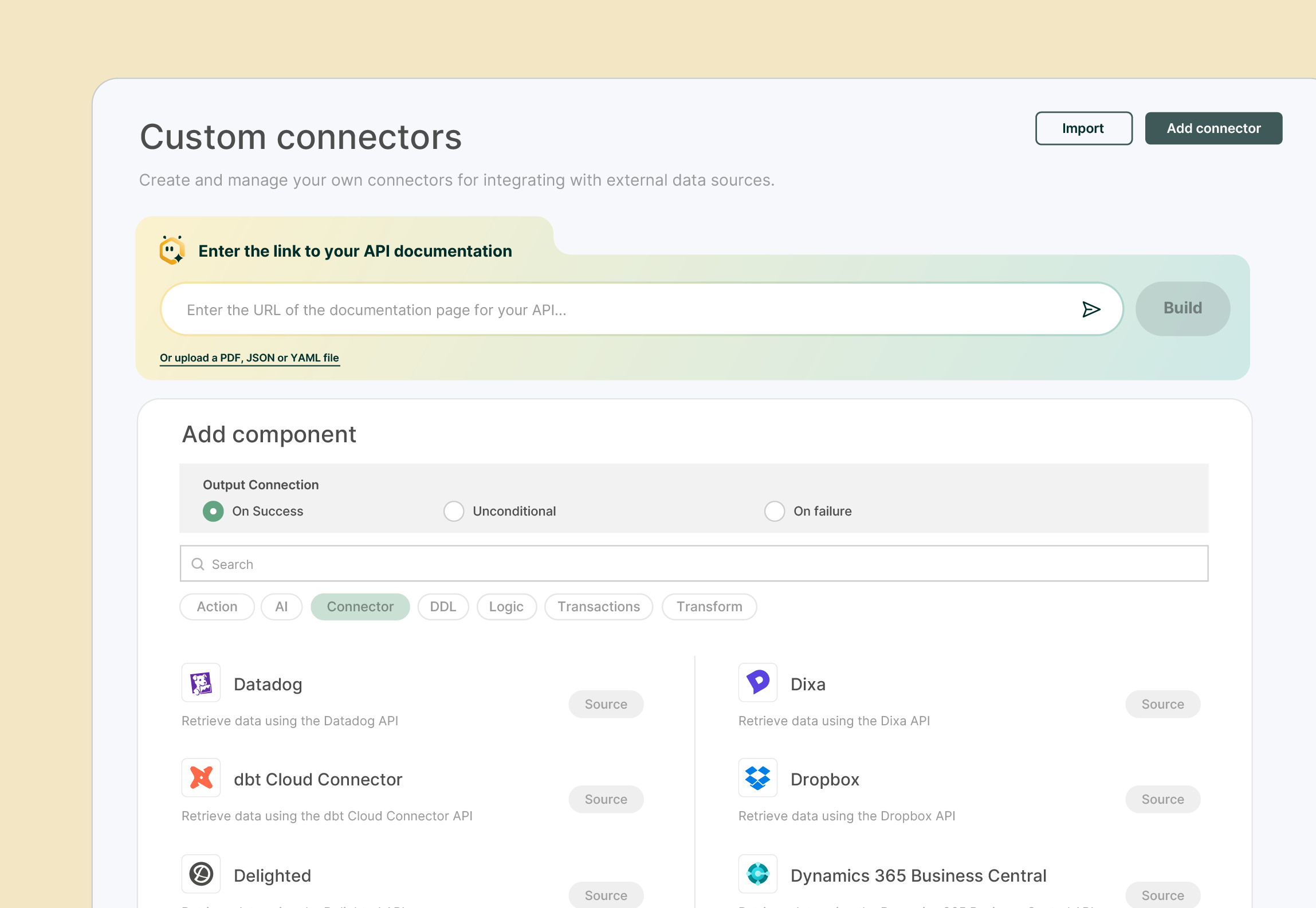Select the Unconditional output connection
The height and width of the screenshot is (908, 1316).
pyautogui.click(x=453, y=511)
